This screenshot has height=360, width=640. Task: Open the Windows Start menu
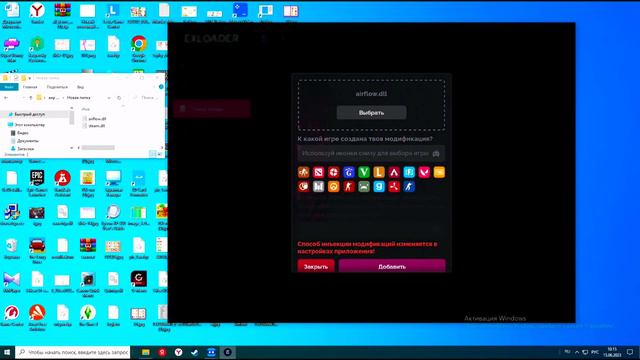[7, 352]
